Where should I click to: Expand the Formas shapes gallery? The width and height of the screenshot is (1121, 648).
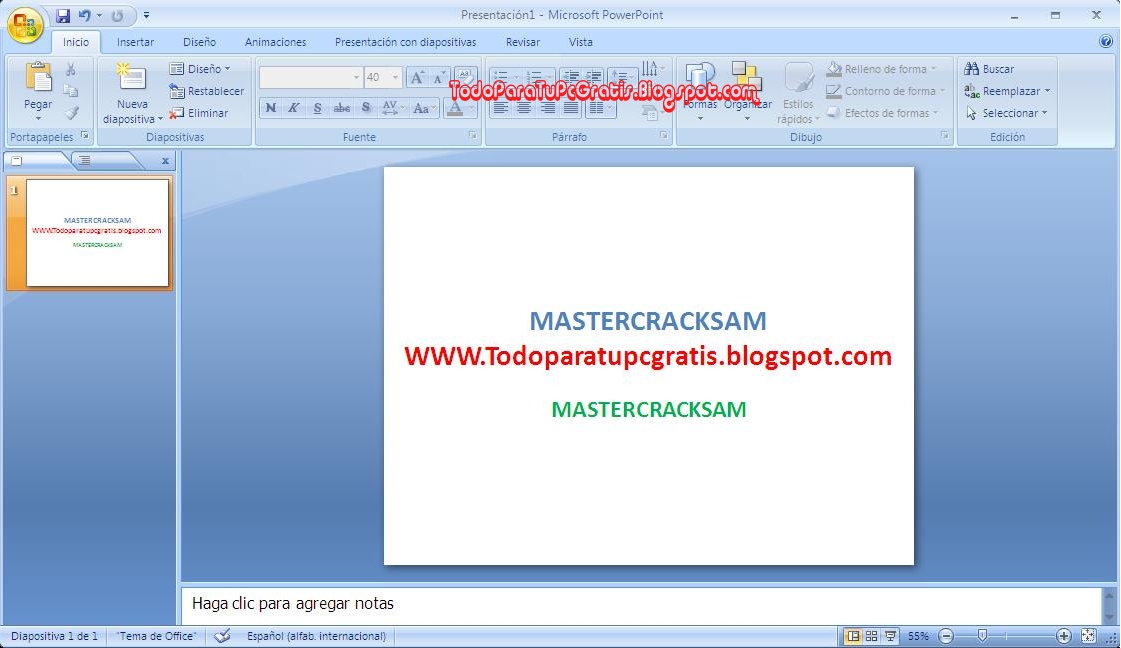(700, 93)
